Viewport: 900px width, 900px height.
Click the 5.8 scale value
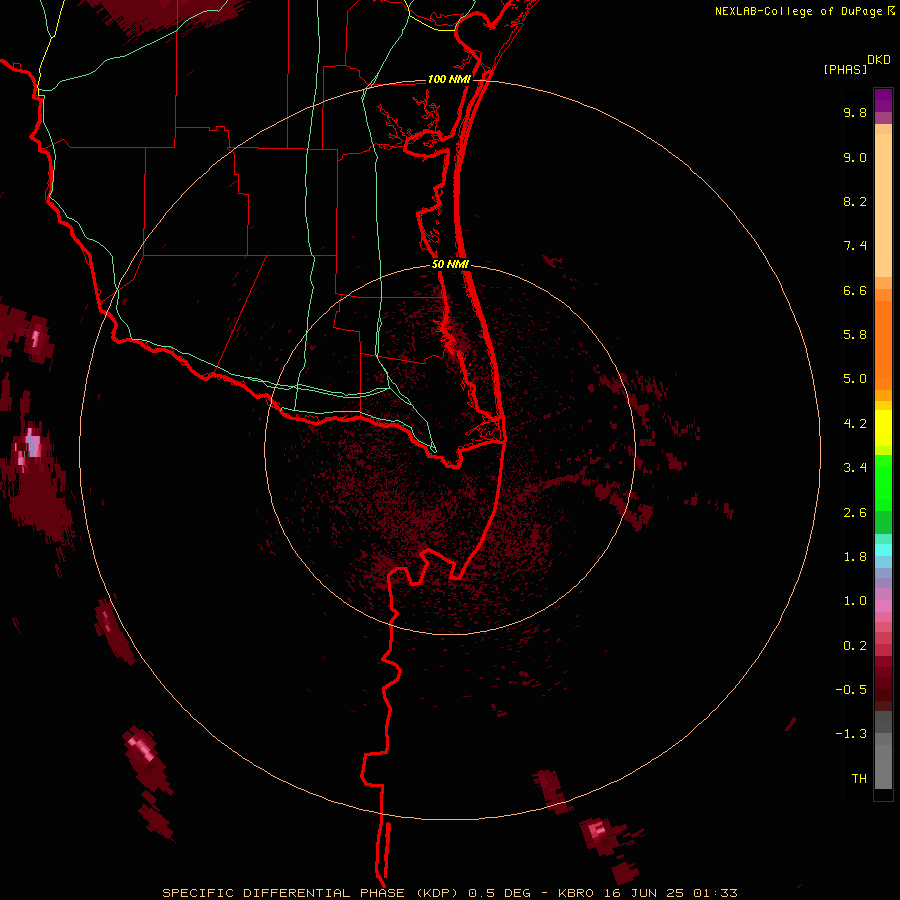[x=855, y=335]
